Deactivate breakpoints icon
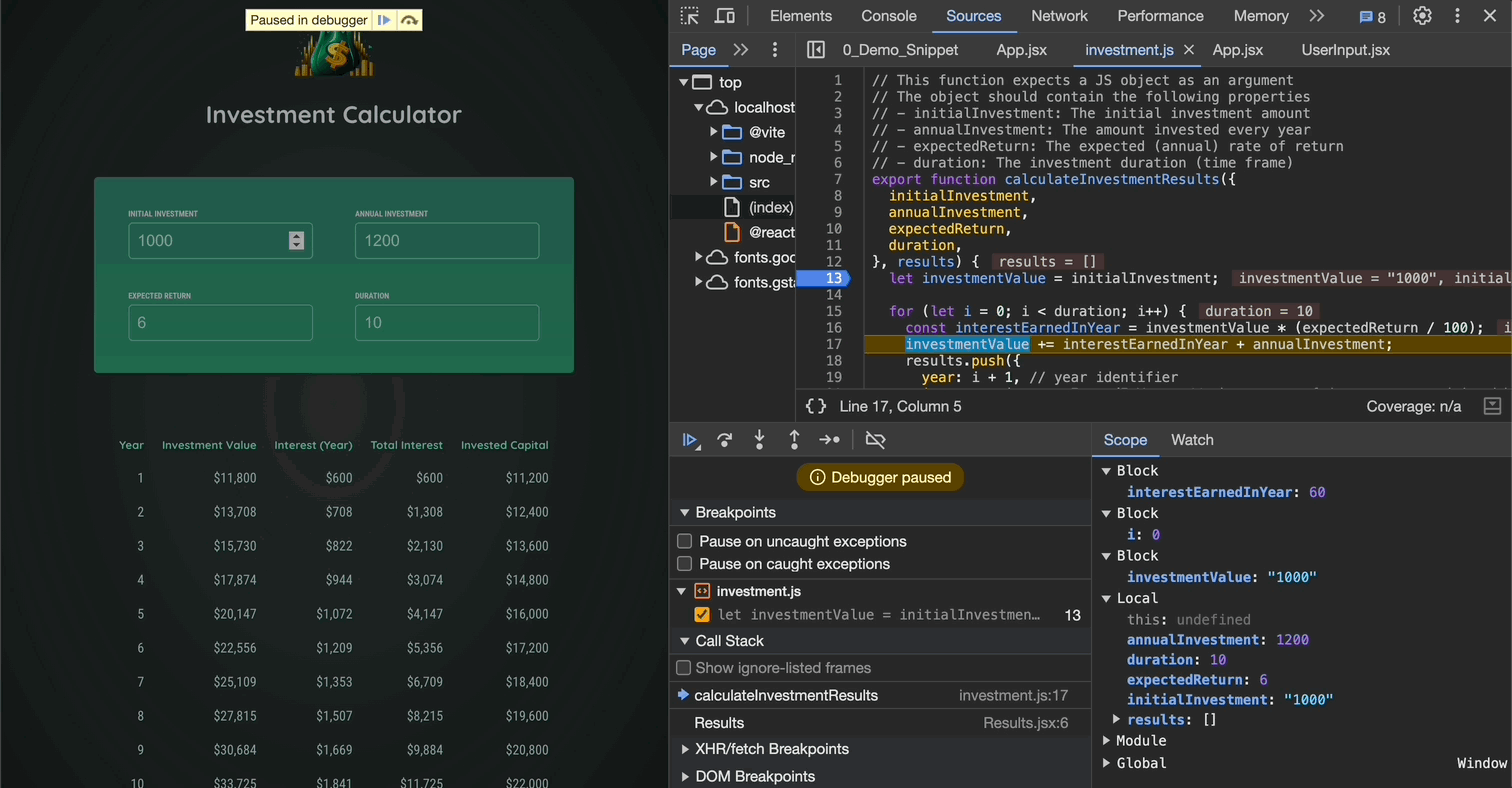Screen dimensions: 1512x788 (875, 440)
